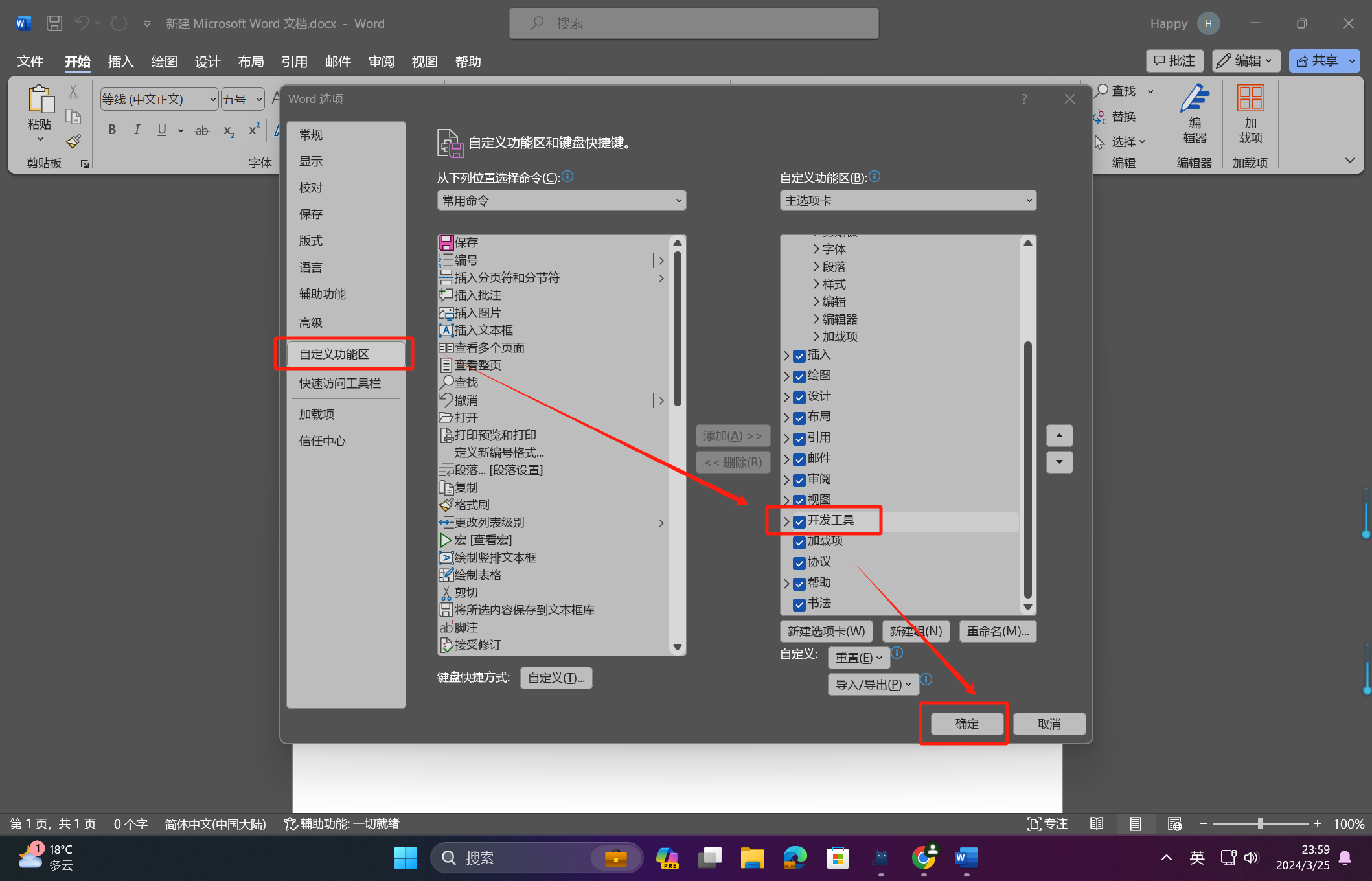Expand the 插入 tree node
The image size is (1372, 881).
pos(786,356)
